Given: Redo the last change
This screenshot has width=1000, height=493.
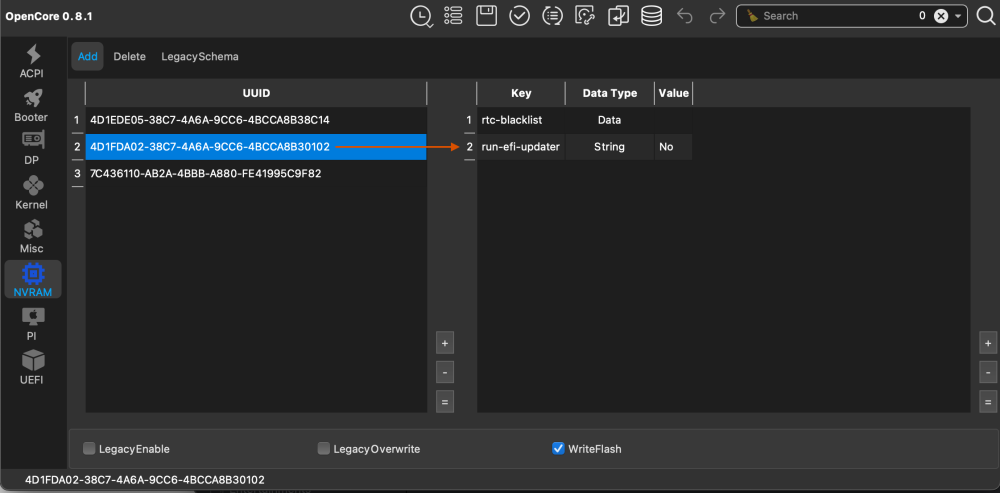Looking at the screenshot, I should click(717, 16).
